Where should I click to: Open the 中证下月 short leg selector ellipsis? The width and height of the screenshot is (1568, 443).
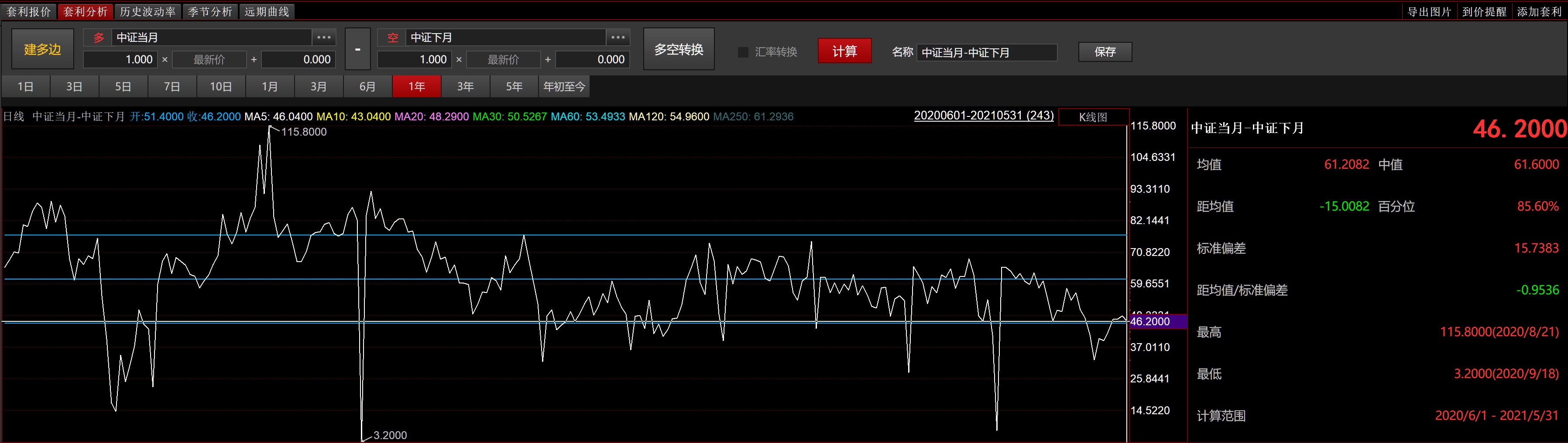click(x=618, y=37)
